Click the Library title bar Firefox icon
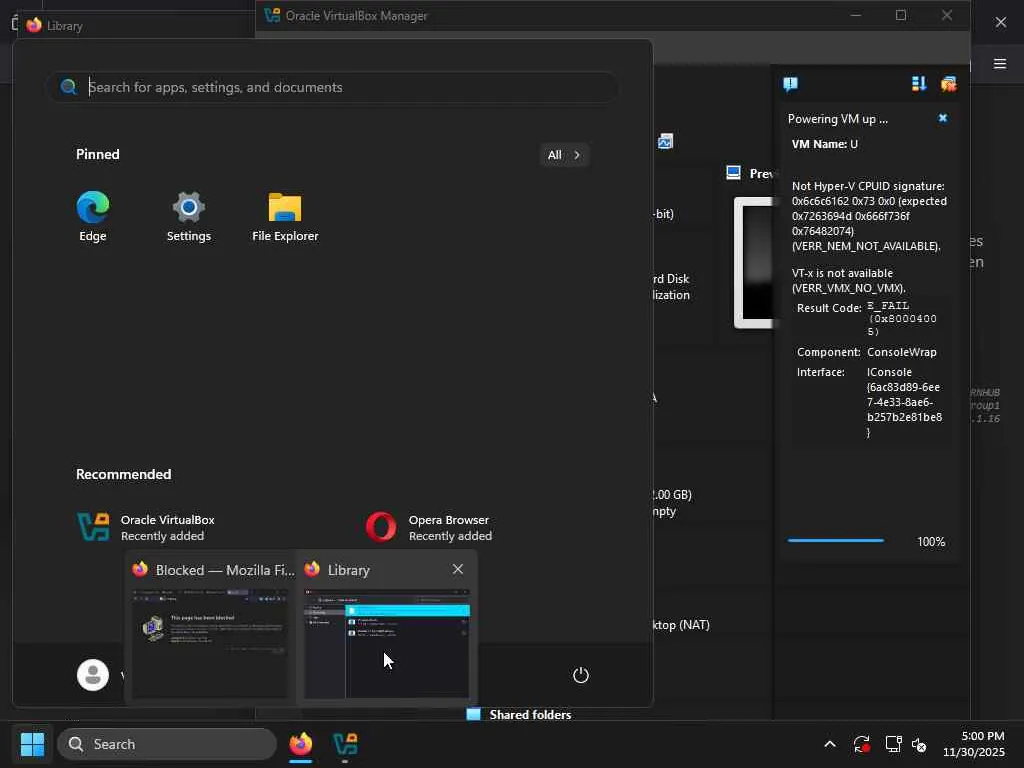This screenshot has width=1024, height=768. [34, 25]
